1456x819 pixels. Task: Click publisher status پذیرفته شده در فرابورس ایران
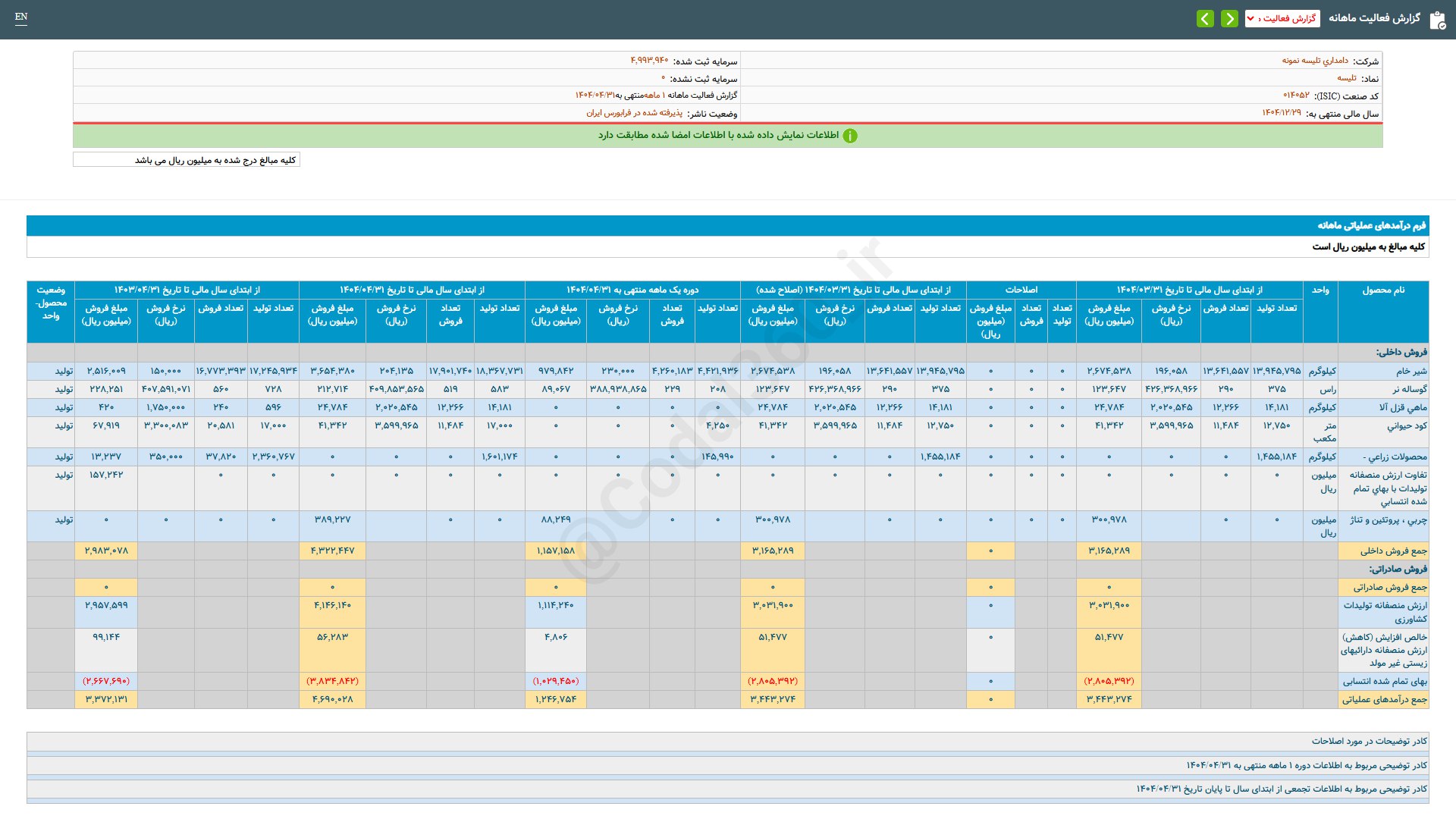click(634, 113)
